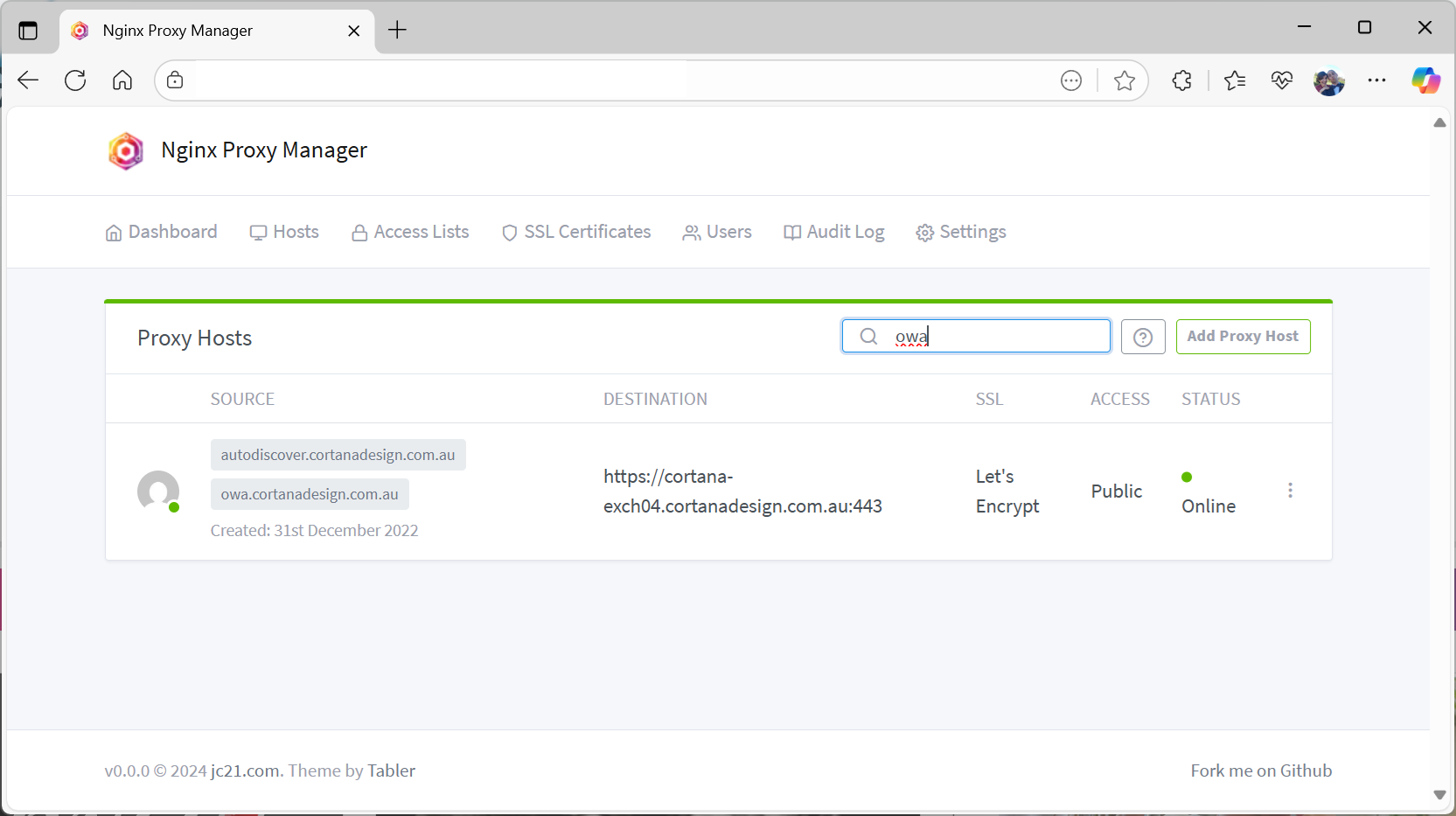This screenshot has height=816, width=1456.
Task: Open browser extensions menu
Action: click(1181, 80)
